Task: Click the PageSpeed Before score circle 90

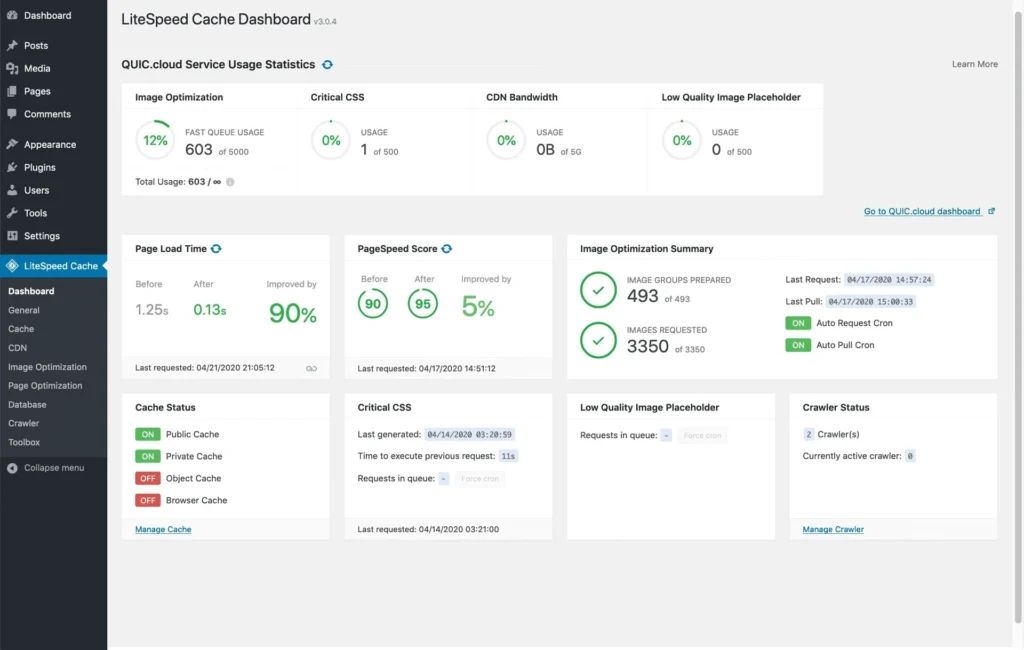Action: (x=373, y=304)
